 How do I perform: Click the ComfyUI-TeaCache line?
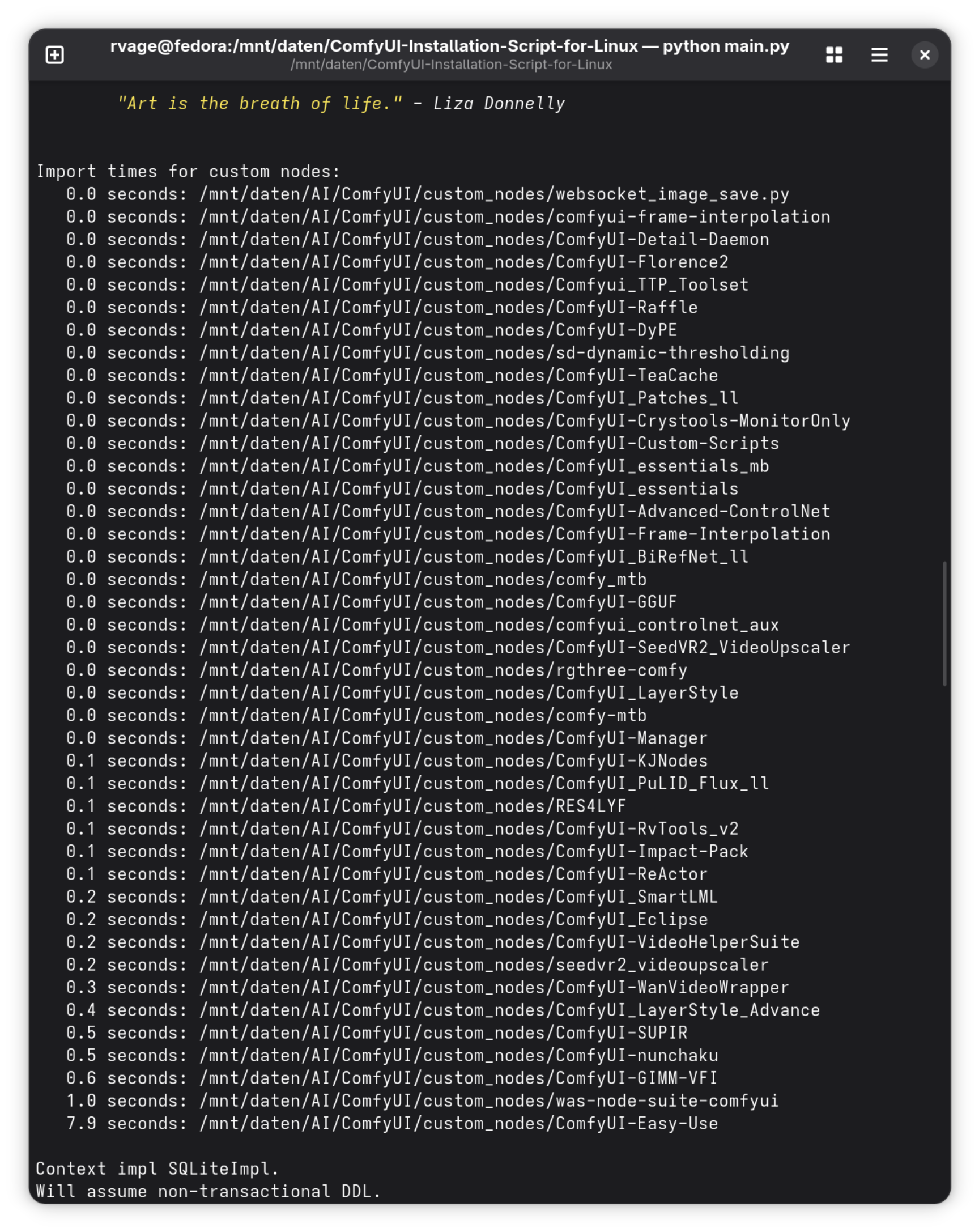392,375
